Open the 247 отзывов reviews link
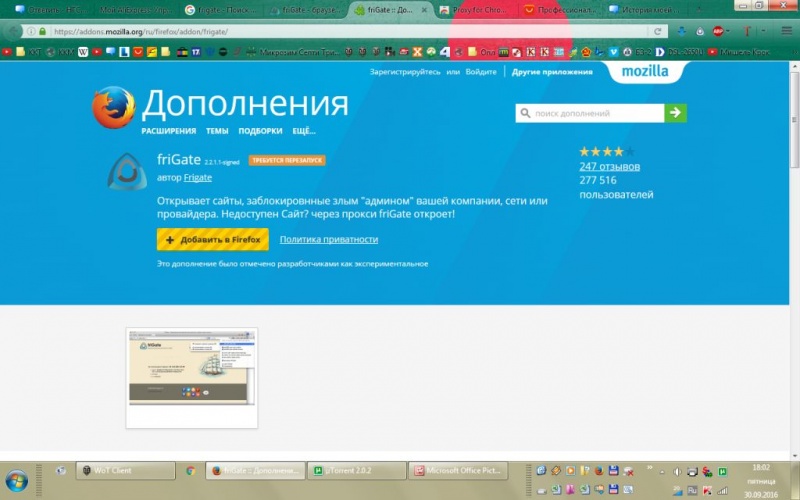The height and width of the screenshot is (500, 800). click(x=609, y=166)
